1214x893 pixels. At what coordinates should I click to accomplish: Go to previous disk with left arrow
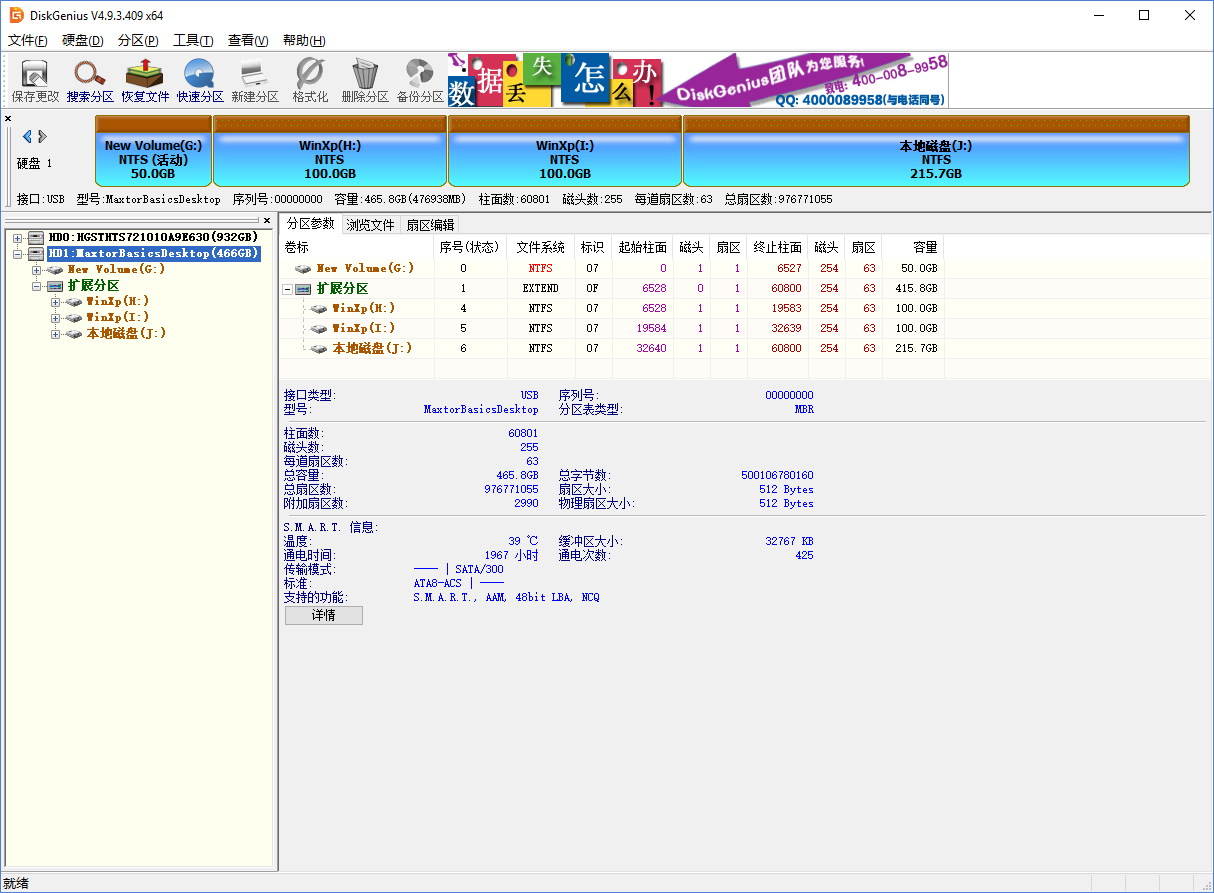click(27, 136)
